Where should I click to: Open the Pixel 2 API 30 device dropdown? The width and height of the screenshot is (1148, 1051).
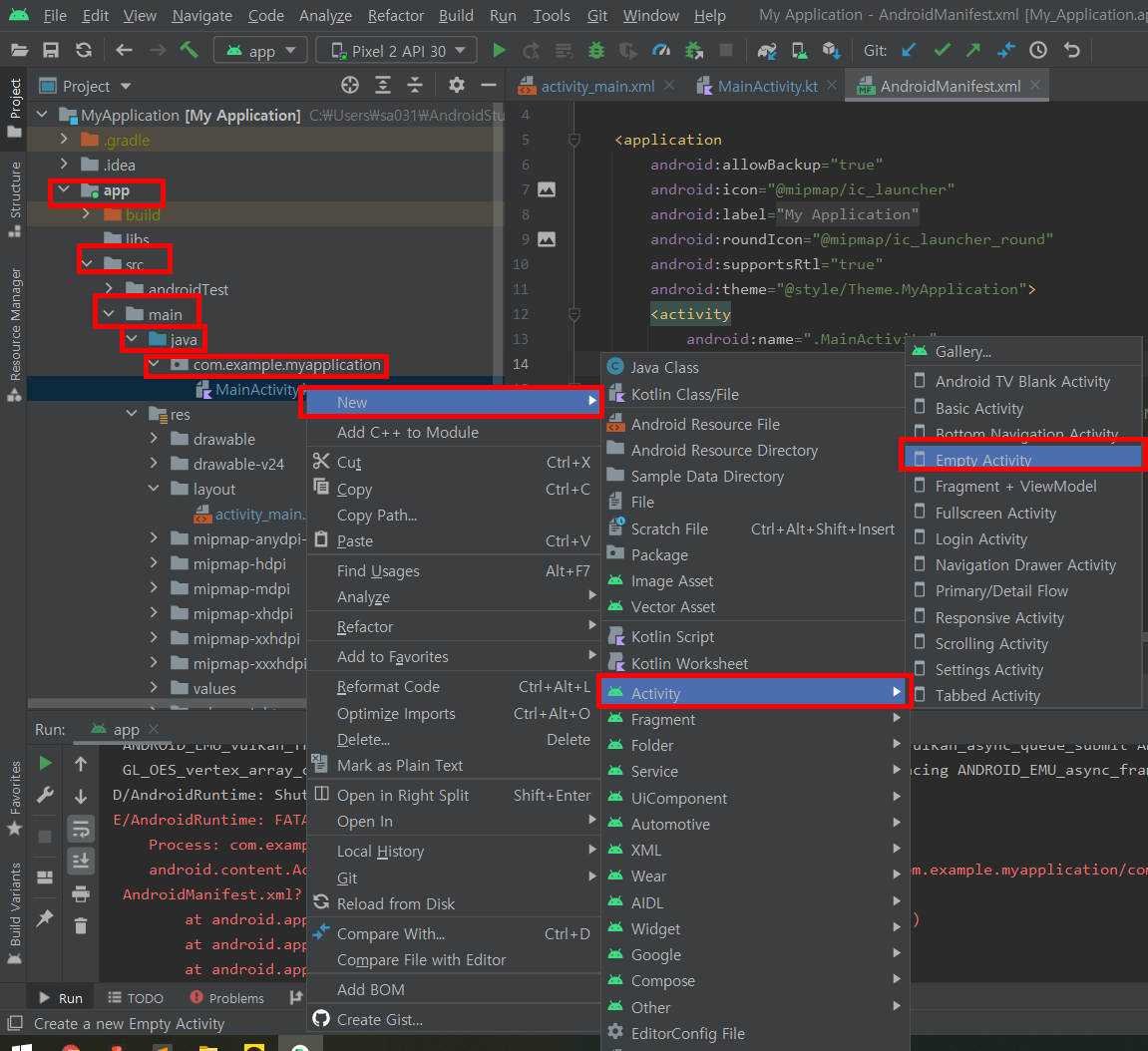(396, 51)
